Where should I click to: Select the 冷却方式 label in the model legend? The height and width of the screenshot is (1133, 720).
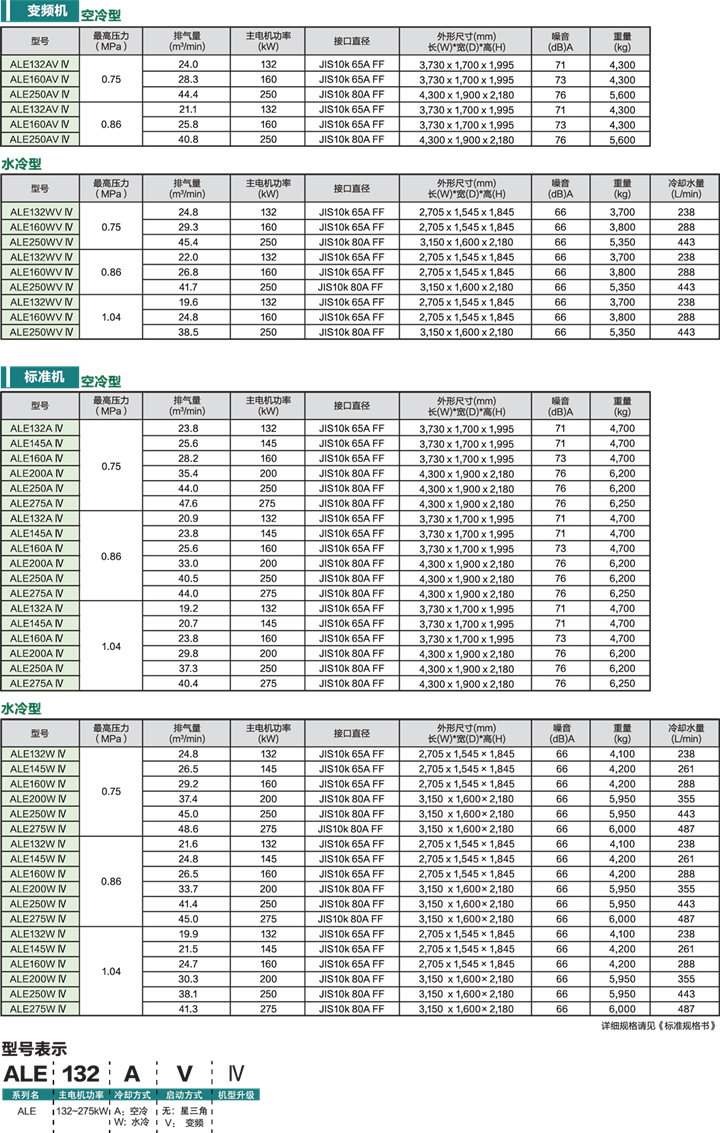coord(131,1095)
